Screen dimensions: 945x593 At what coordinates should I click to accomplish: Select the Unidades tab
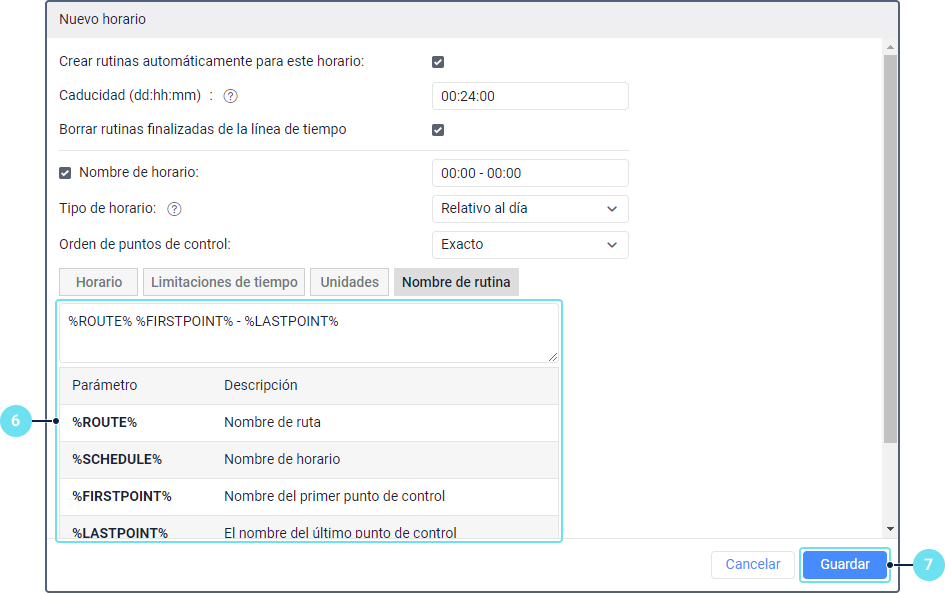tap(349, 282)
